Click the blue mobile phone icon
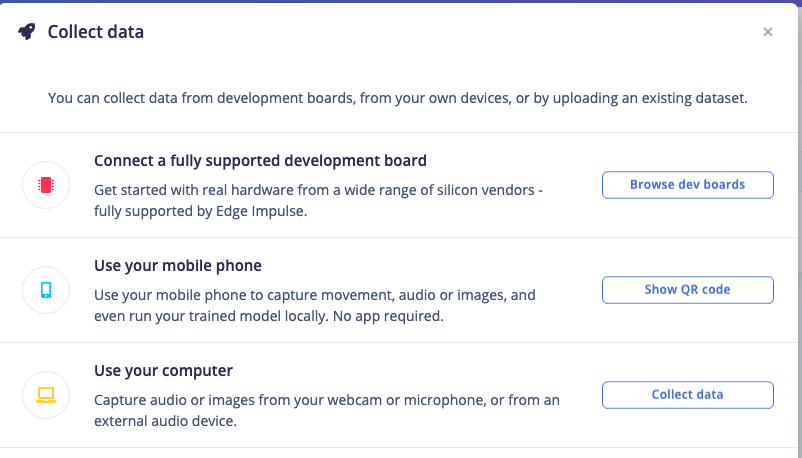This screenshot has height=458, width=802. point(46,290)
